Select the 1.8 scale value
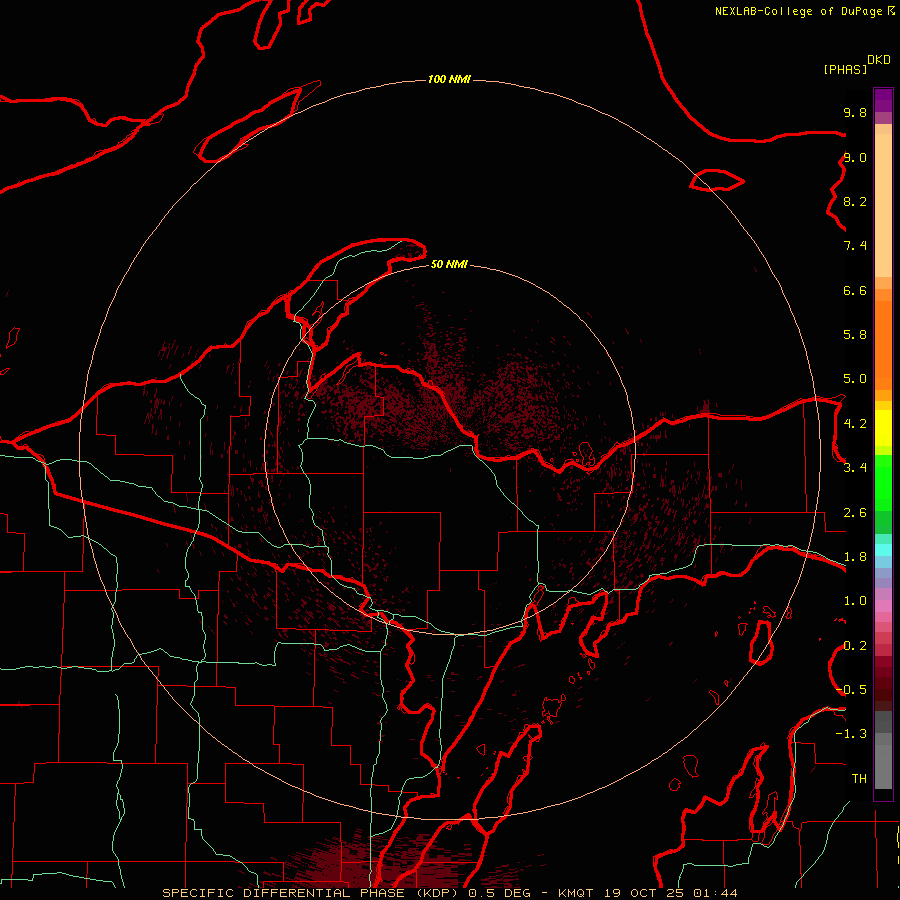The width and height of the screenshot is (900, 900). coord(855,557)
